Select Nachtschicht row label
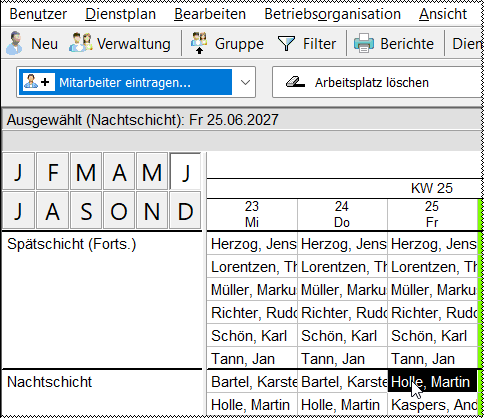Screen dimensions: 484x418 [49, 382]
